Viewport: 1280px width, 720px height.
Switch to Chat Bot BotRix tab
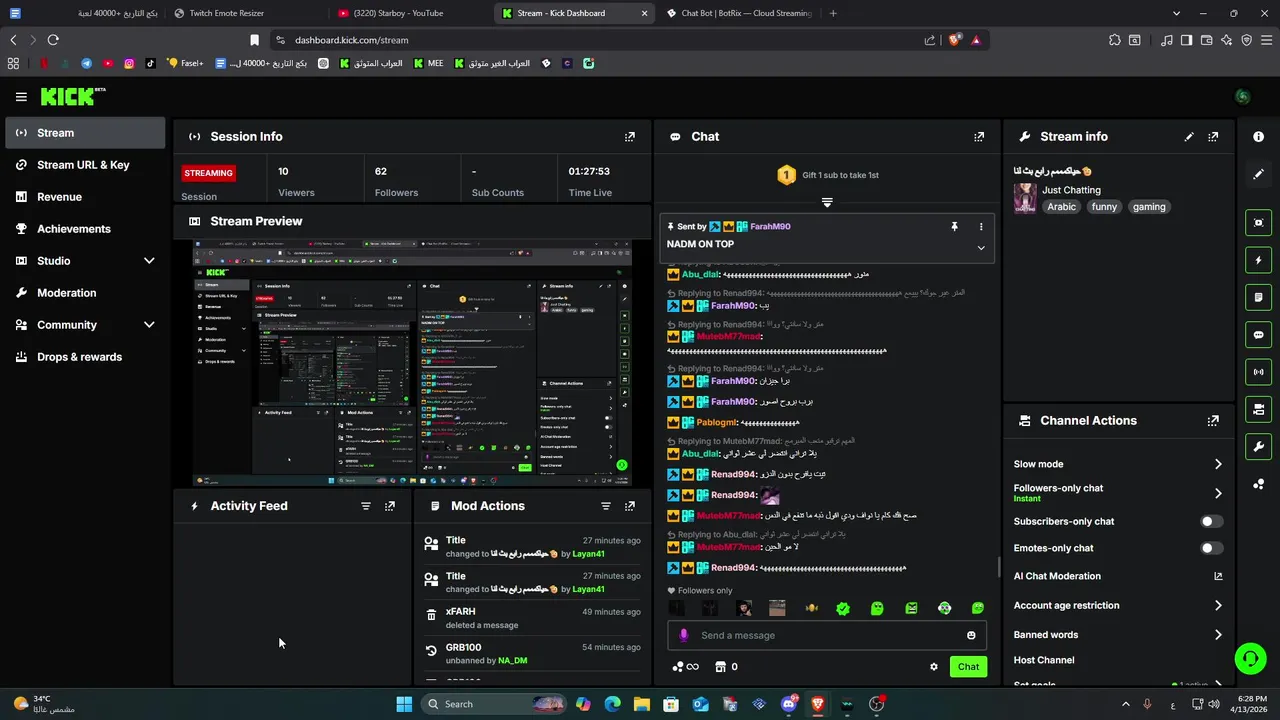(x=738, y=13)
